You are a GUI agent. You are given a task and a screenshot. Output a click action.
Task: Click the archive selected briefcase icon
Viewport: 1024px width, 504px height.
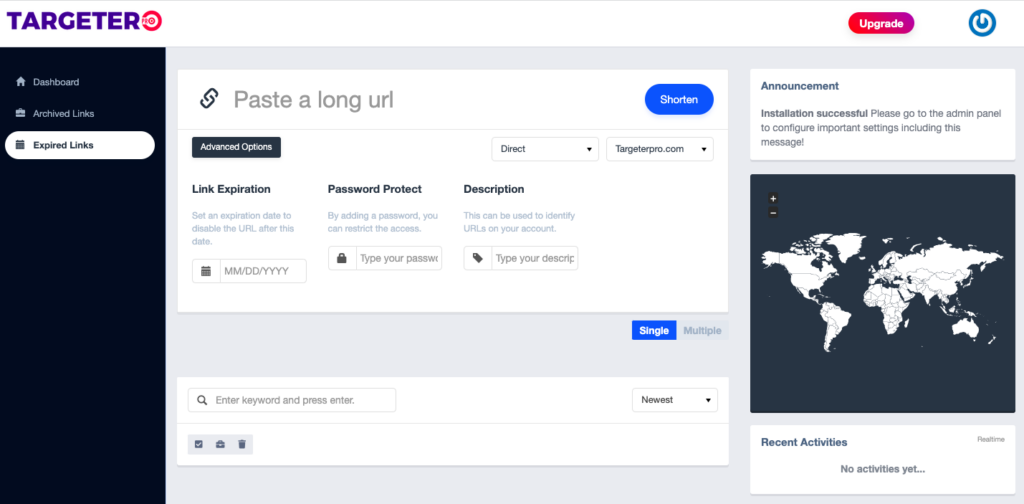[x=220, y=444]
